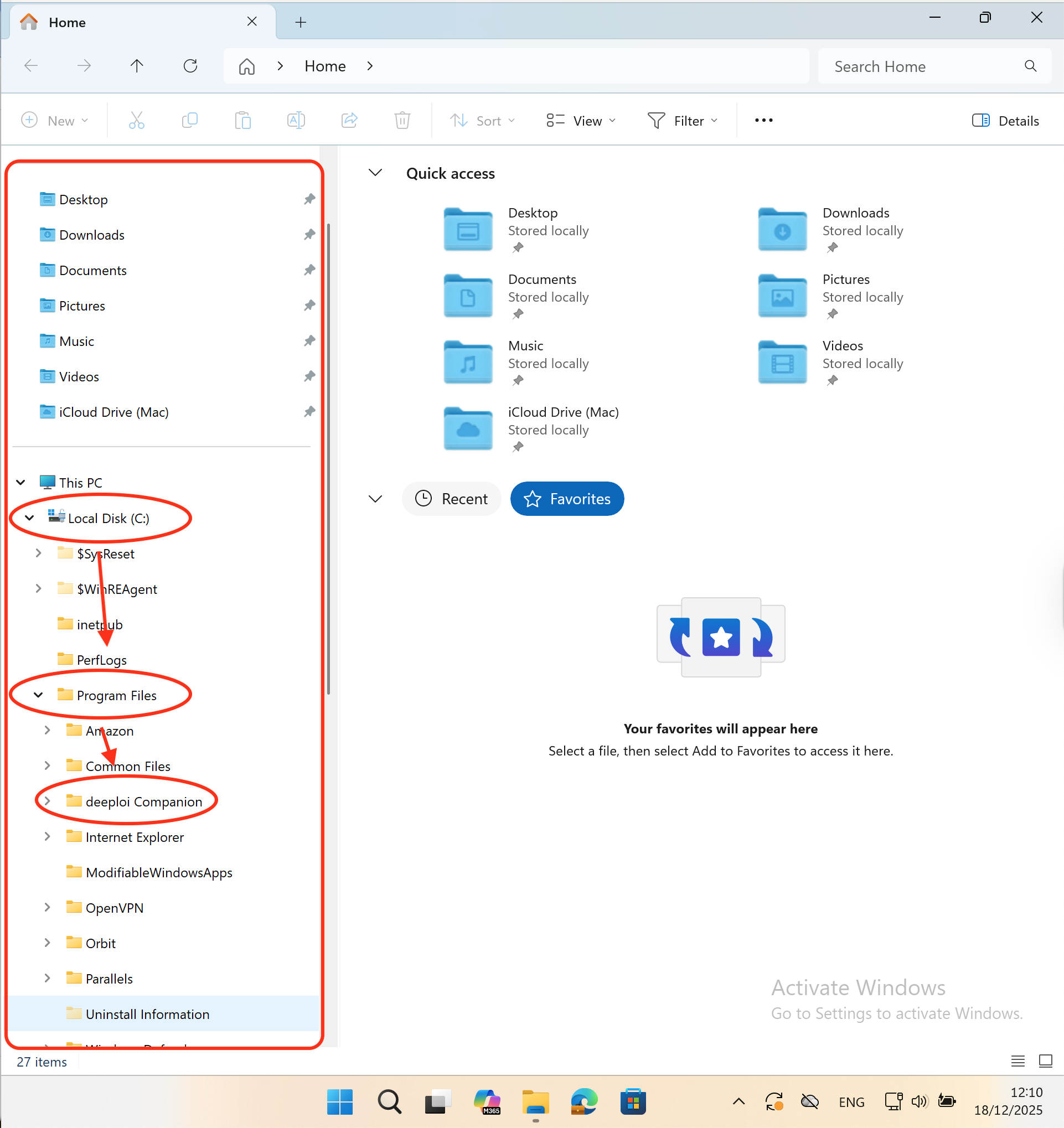
Task: Open the Filter dropdown
Action: click(x=683, y=121)
